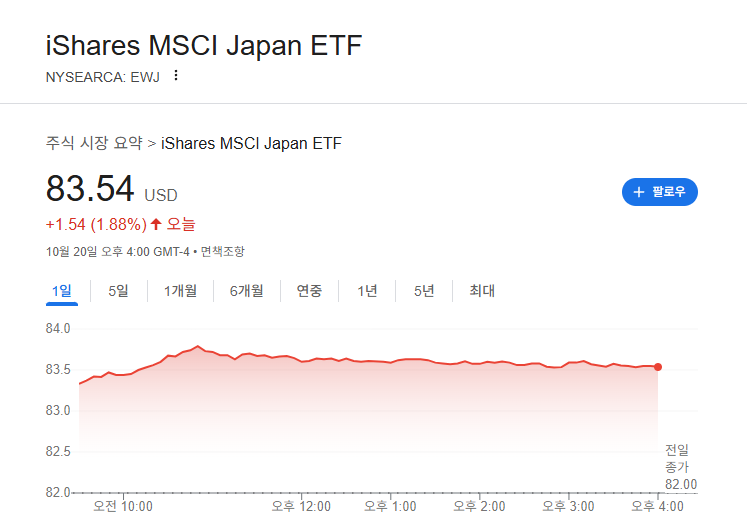Click the 전일 종가 82.00 label
Viewport: 747px width, 528px height.
click(x=681, y=467)
